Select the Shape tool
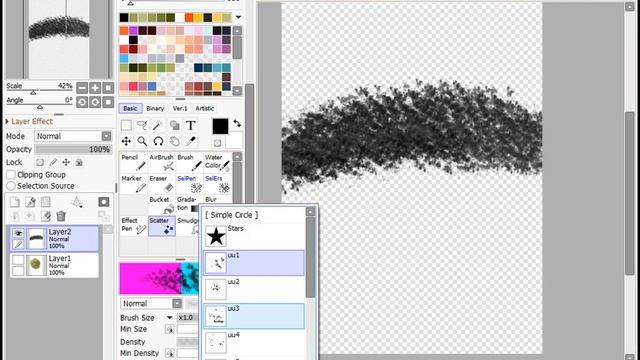This screenshot has width=640, height=360. coord(174,125)
